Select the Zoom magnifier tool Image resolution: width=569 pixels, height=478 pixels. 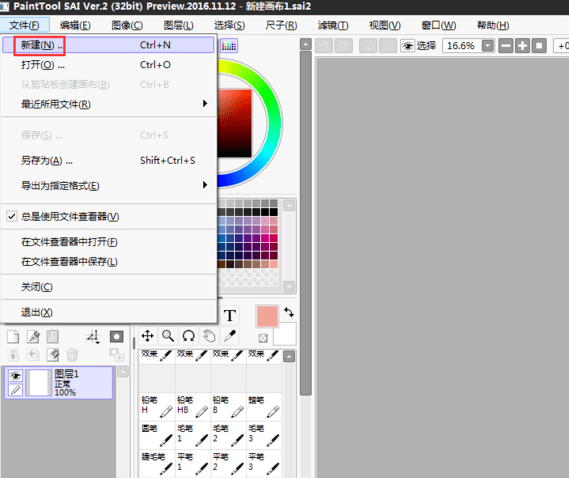coord(168,336)
